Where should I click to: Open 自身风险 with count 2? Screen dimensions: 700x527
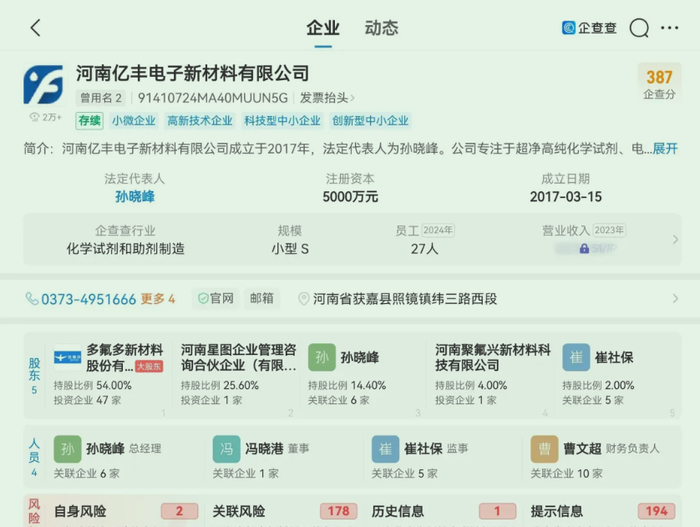pyautogui.click(x=126, y=511)
